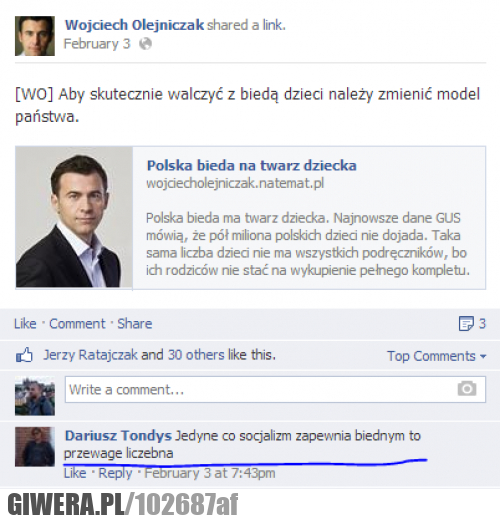Like the comment from Dariusz Tondys
The height and width of the screenshot is (520, 500).
tap(75, 473)
